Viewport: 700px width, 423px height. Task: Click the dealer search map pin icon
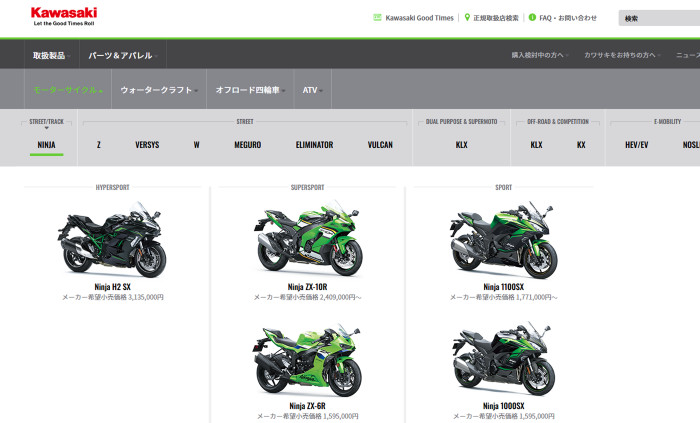[x=467, y=17]
